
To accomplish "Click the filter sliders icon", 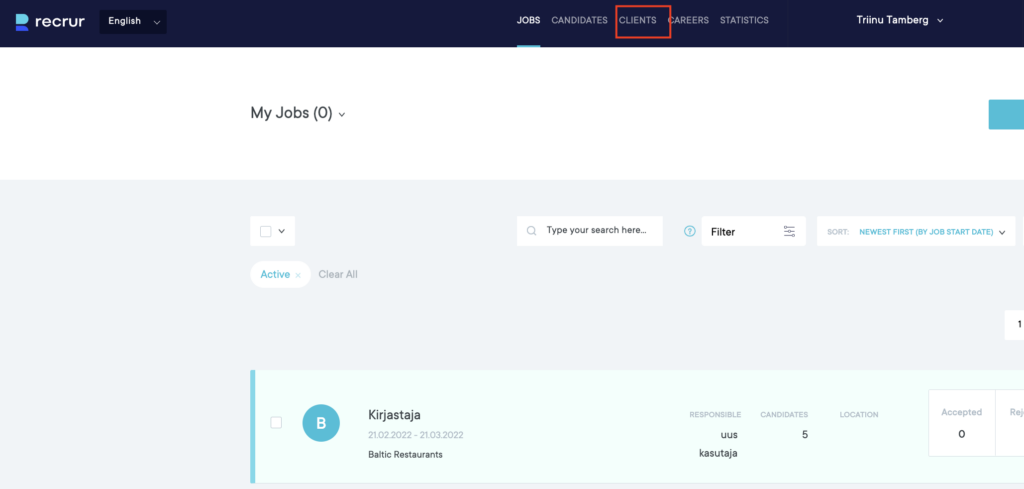I will [x=789, y=231].
